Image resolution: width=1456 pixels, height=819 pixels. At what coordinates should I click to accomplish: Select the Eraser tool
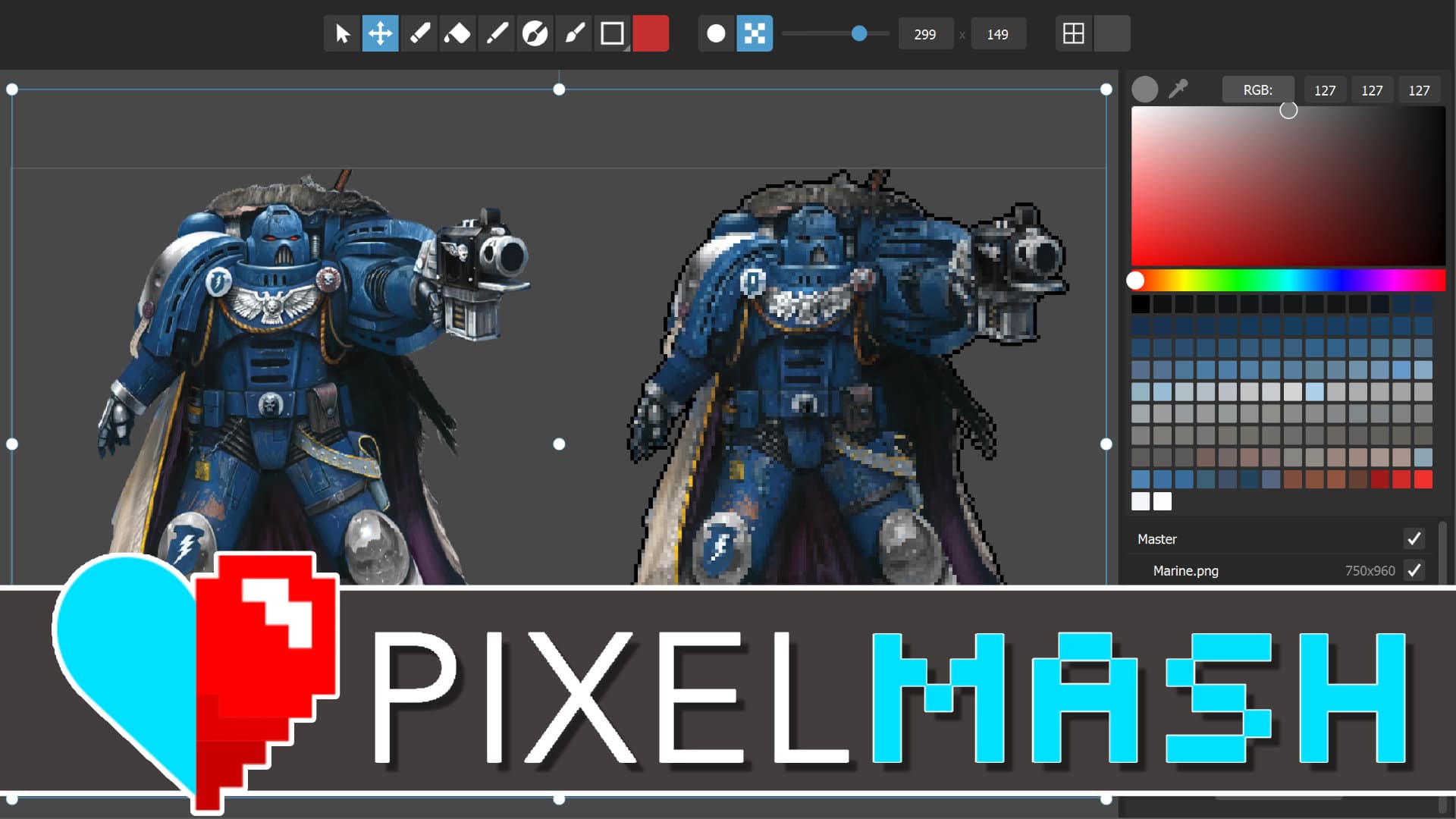pos(459,33)
